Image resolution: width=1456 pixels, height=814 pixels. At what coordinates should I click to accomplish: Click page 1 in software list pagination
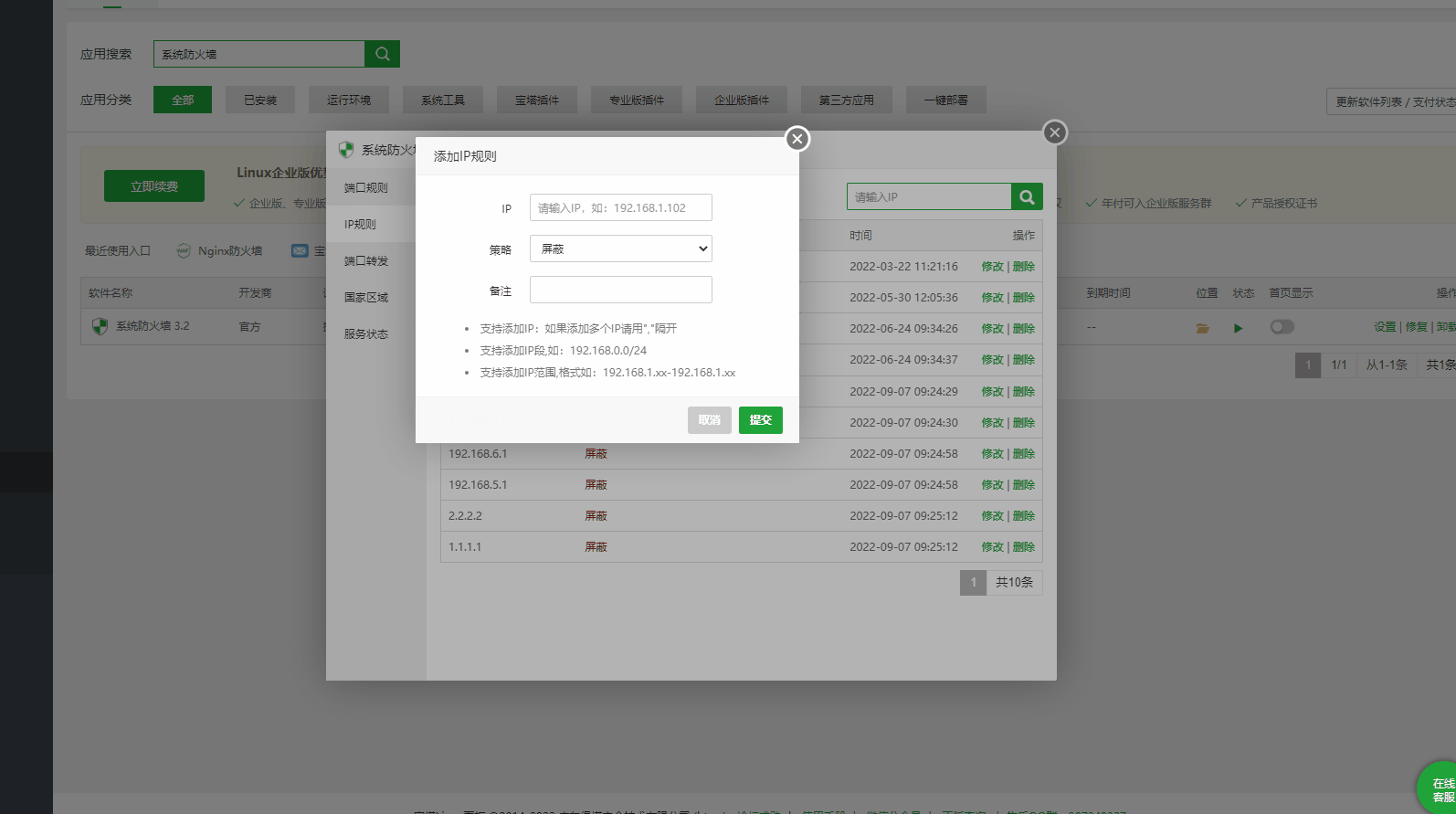1308,365
